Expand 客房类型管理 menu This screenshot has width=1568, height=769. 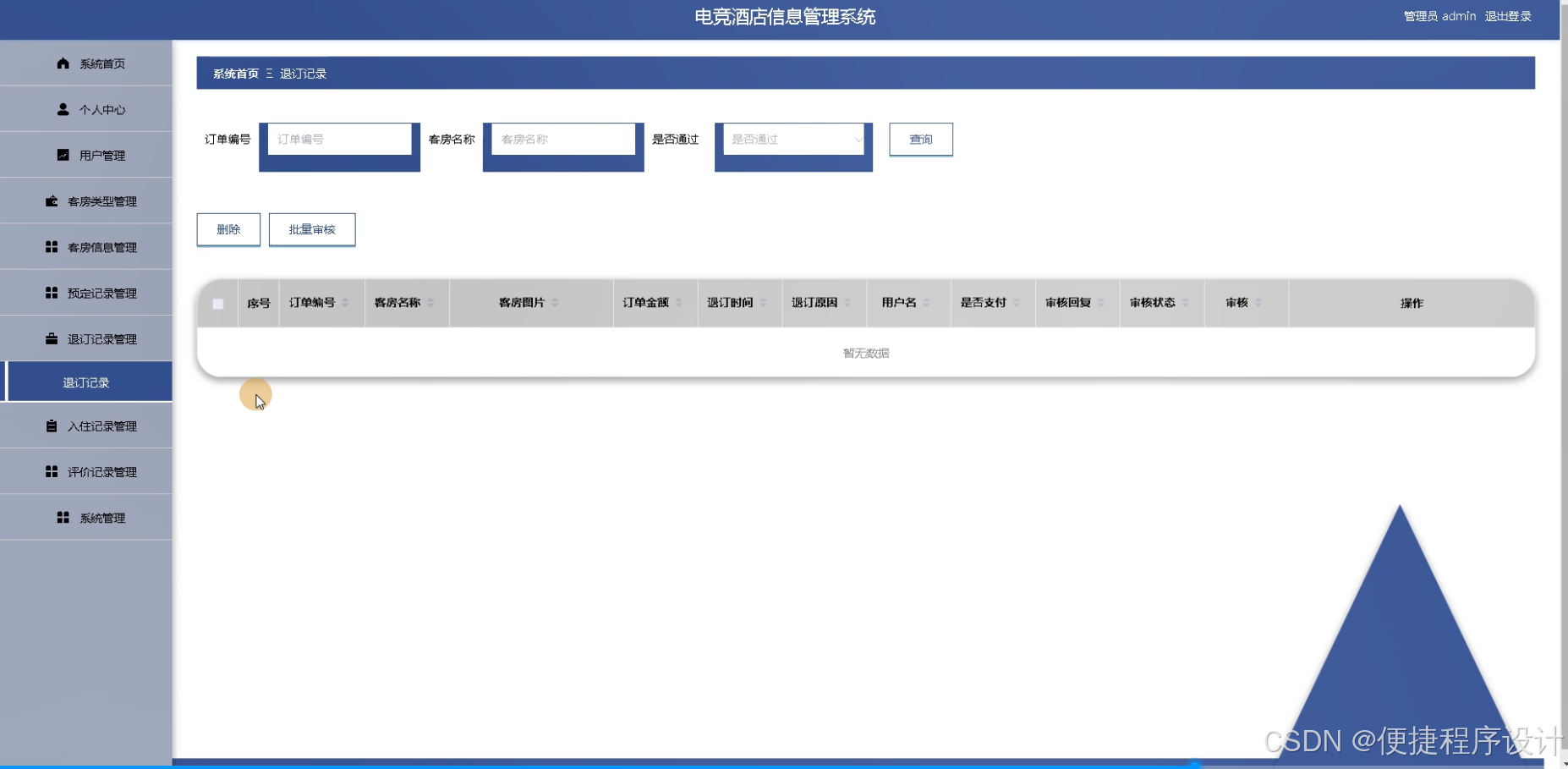[86, 200]
